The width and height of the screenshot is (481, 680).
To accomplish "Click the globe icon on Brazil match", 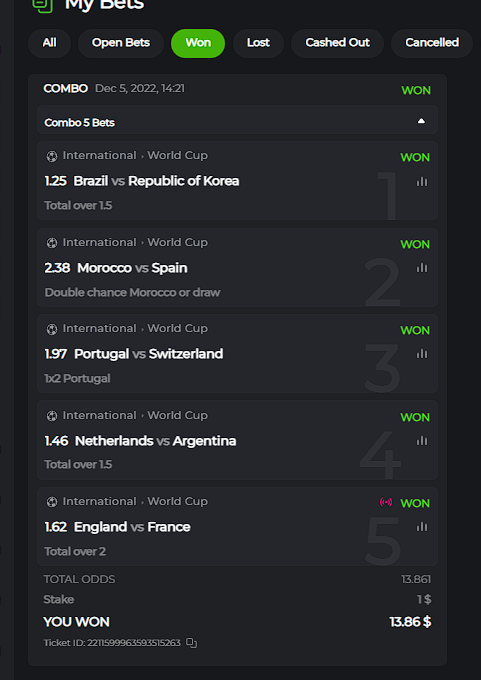I will (52, 156).
